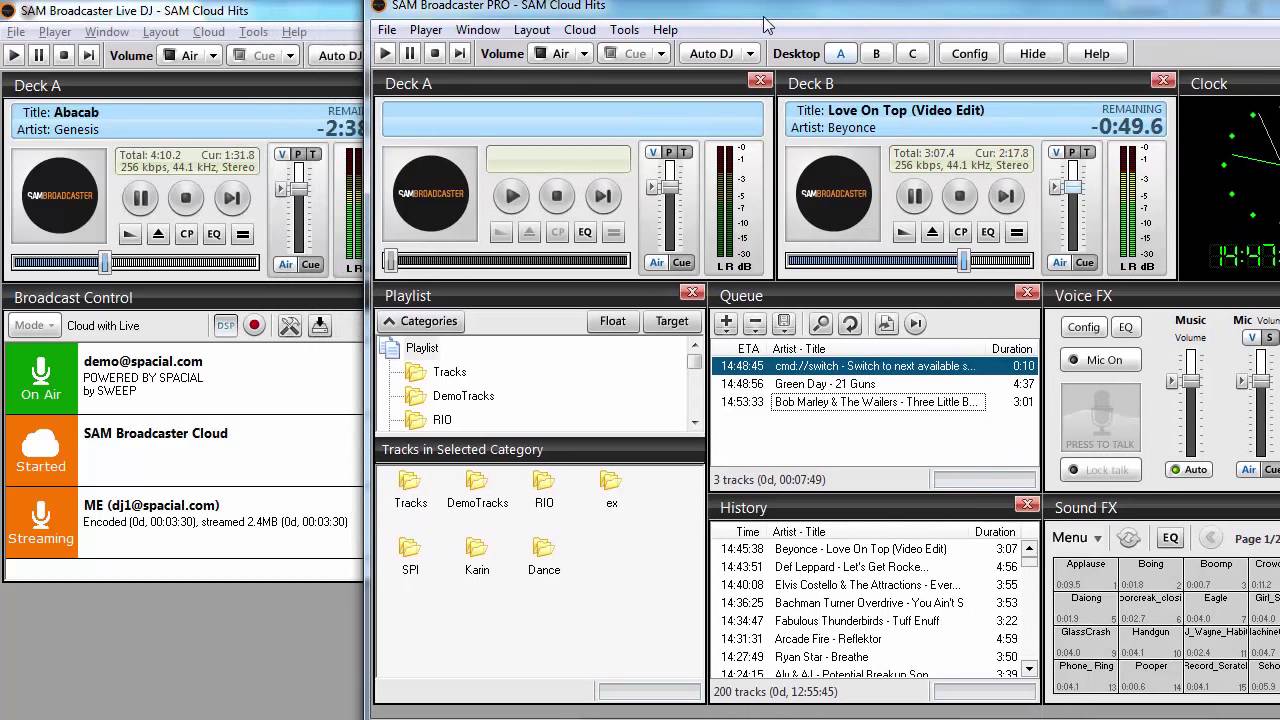This screenshot has height=720, width=1280.
Task: Open the Help menu in Live DJ window
Action: point(294,32)
